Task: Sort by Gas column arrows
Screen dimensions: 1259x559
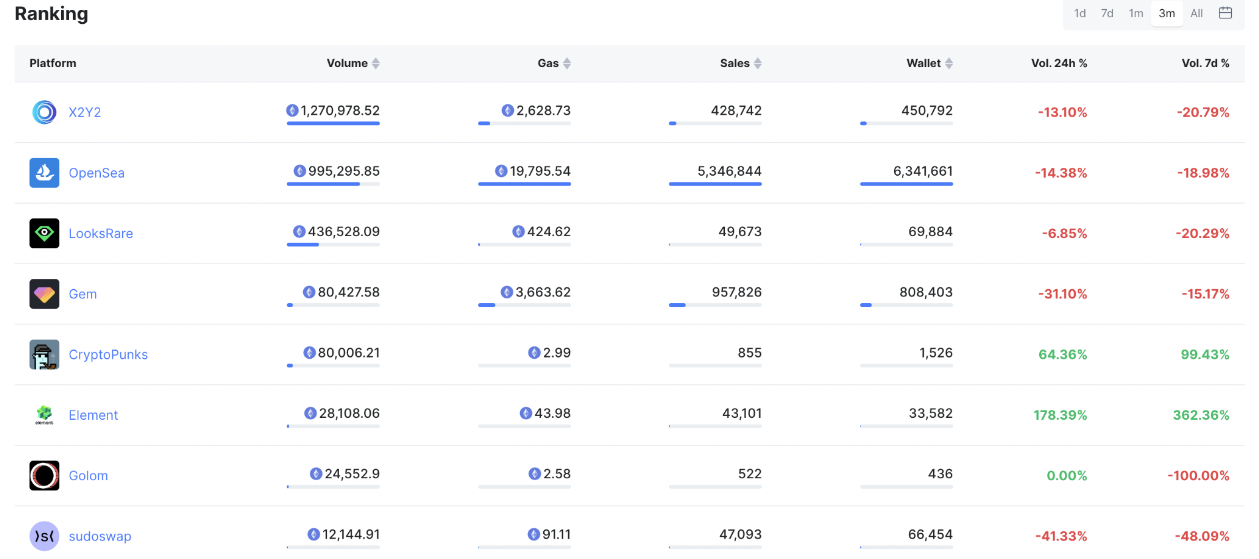Action: tap(567, 63)
